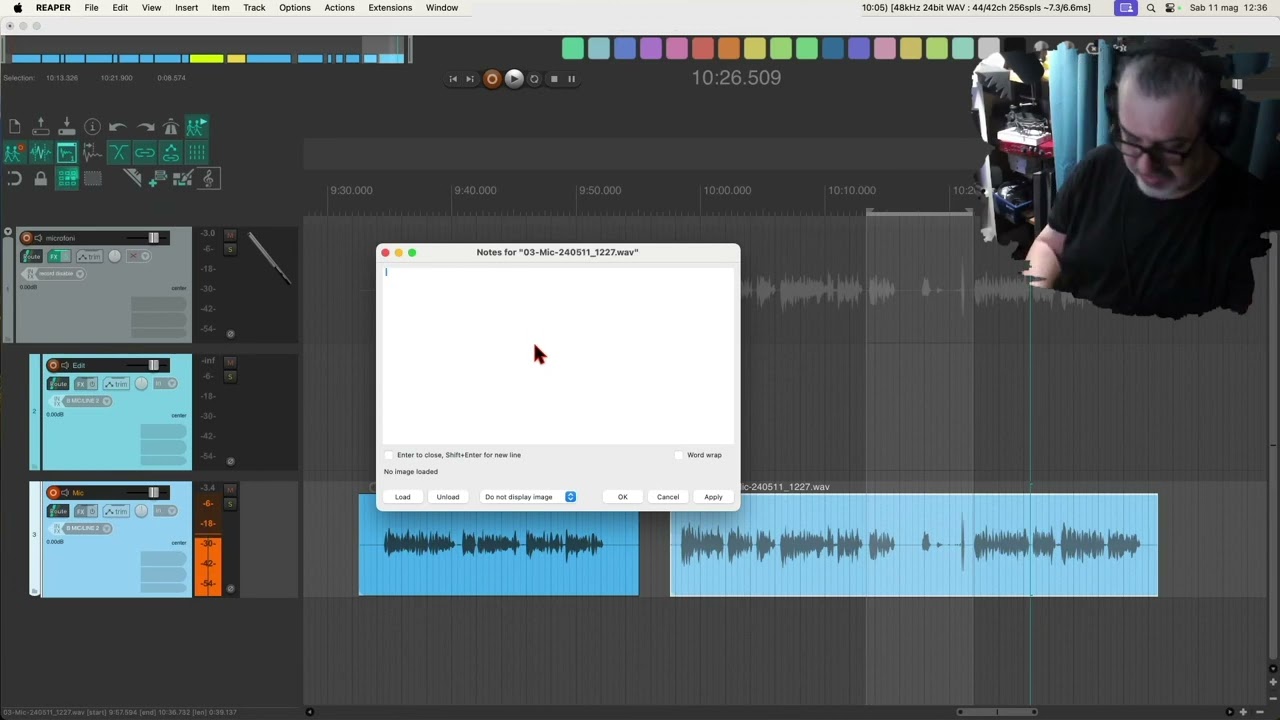Click trim envelope button on Mic track

[x=116, y=511]
